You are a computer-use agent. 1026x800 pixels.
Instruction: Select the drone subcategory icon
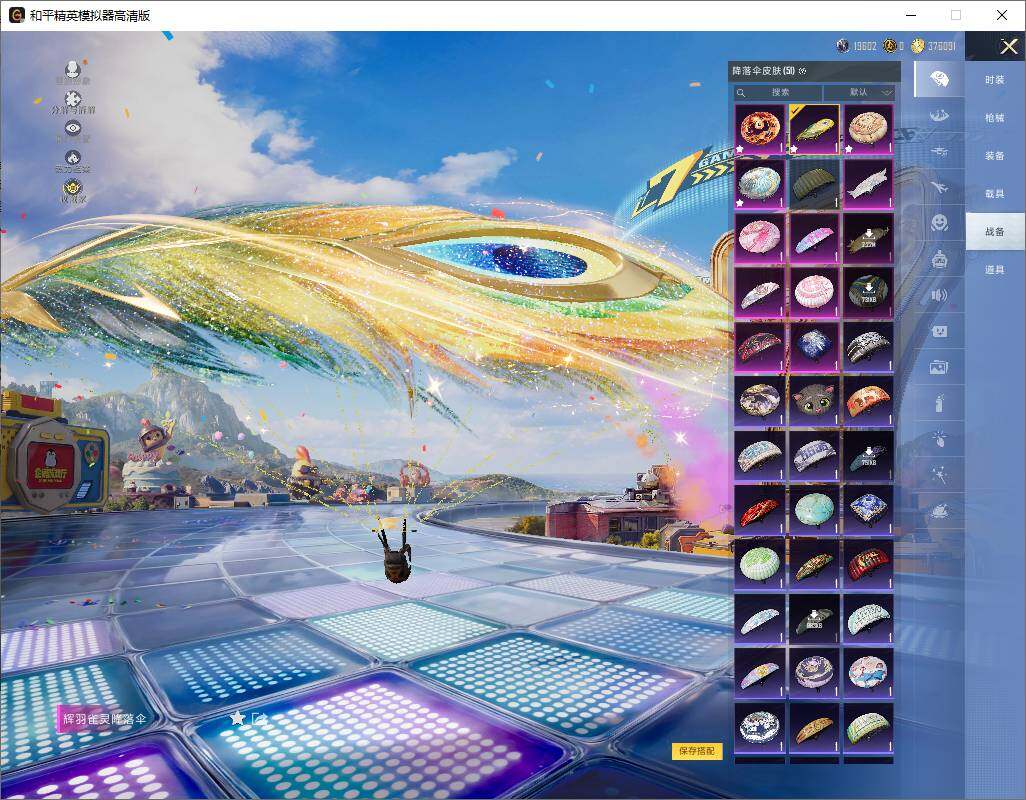[939, 152]
